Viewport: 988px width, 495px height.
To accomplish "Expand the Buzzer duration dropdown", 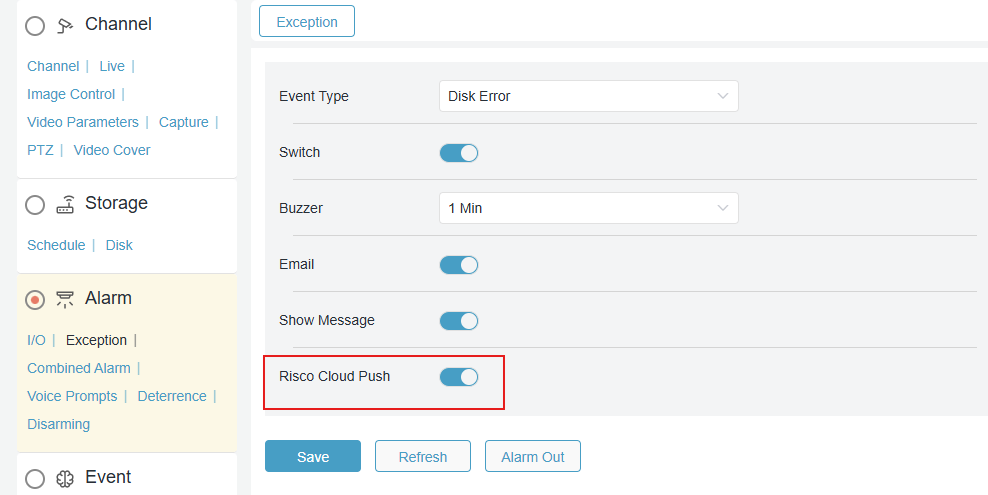I will coord(588,209).
